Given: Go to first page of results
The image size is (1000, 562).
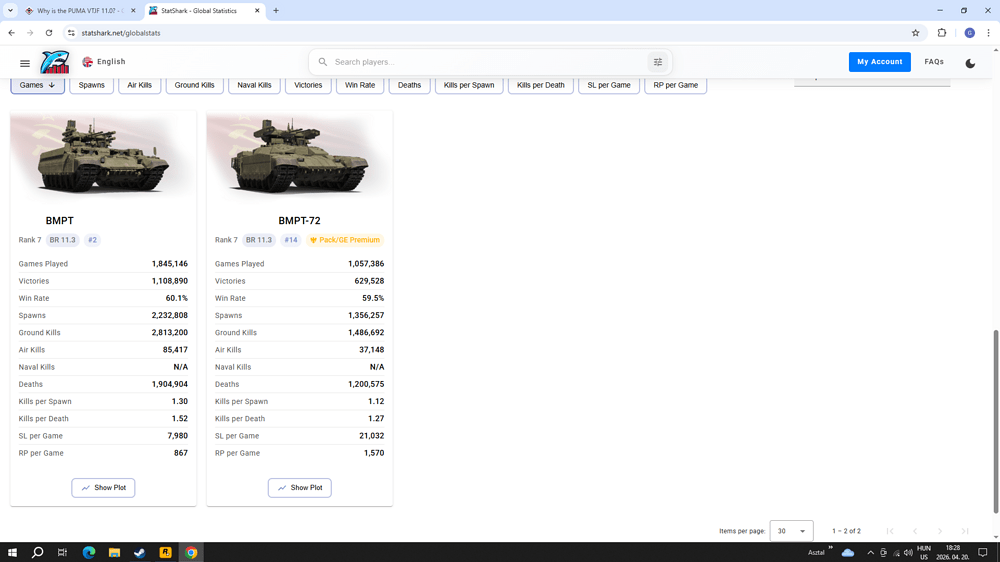Looking at the screenshot, I should tap(890, 531).
